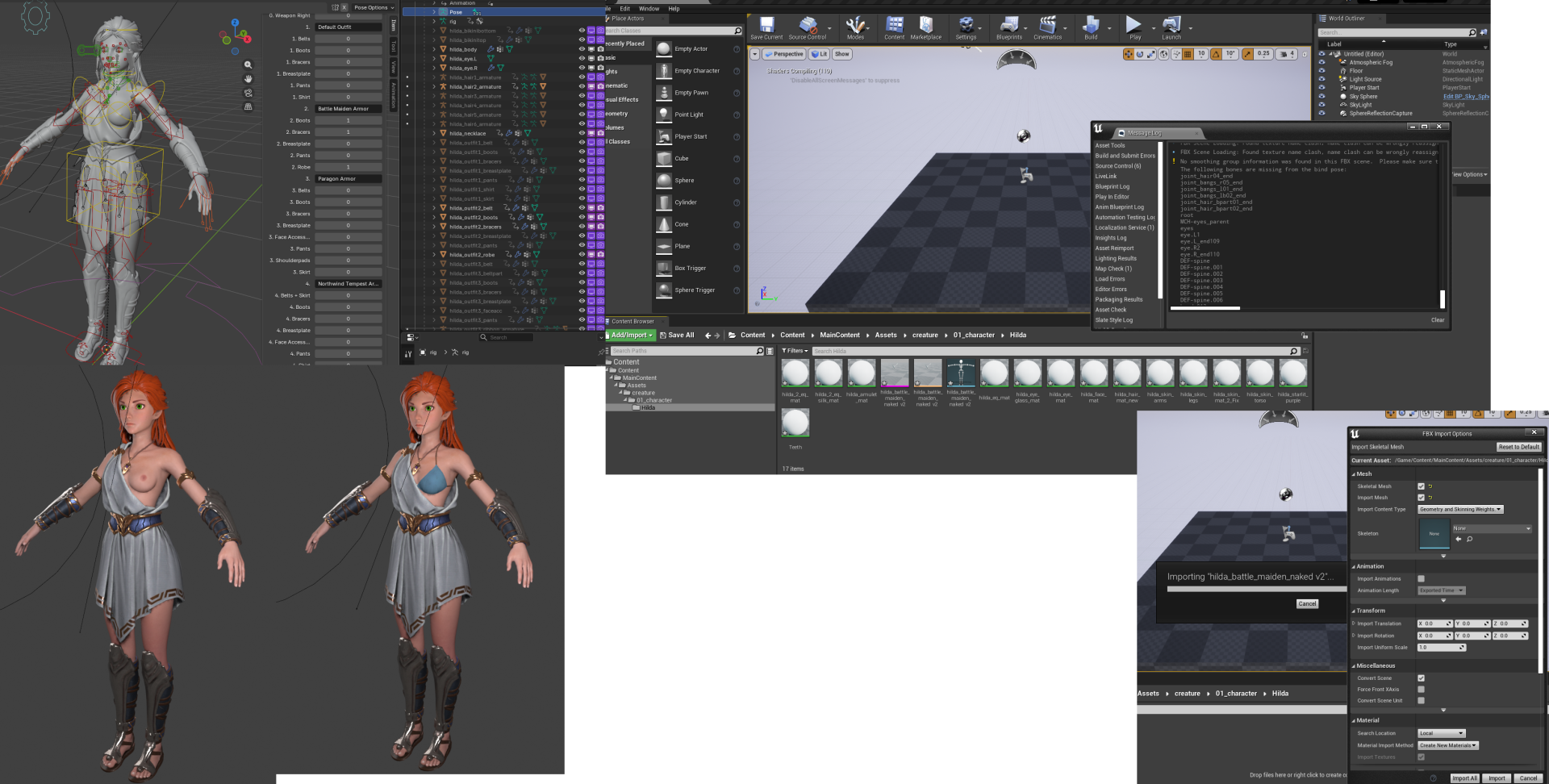Toggle Floor visibility in World Outliner

1321,71
